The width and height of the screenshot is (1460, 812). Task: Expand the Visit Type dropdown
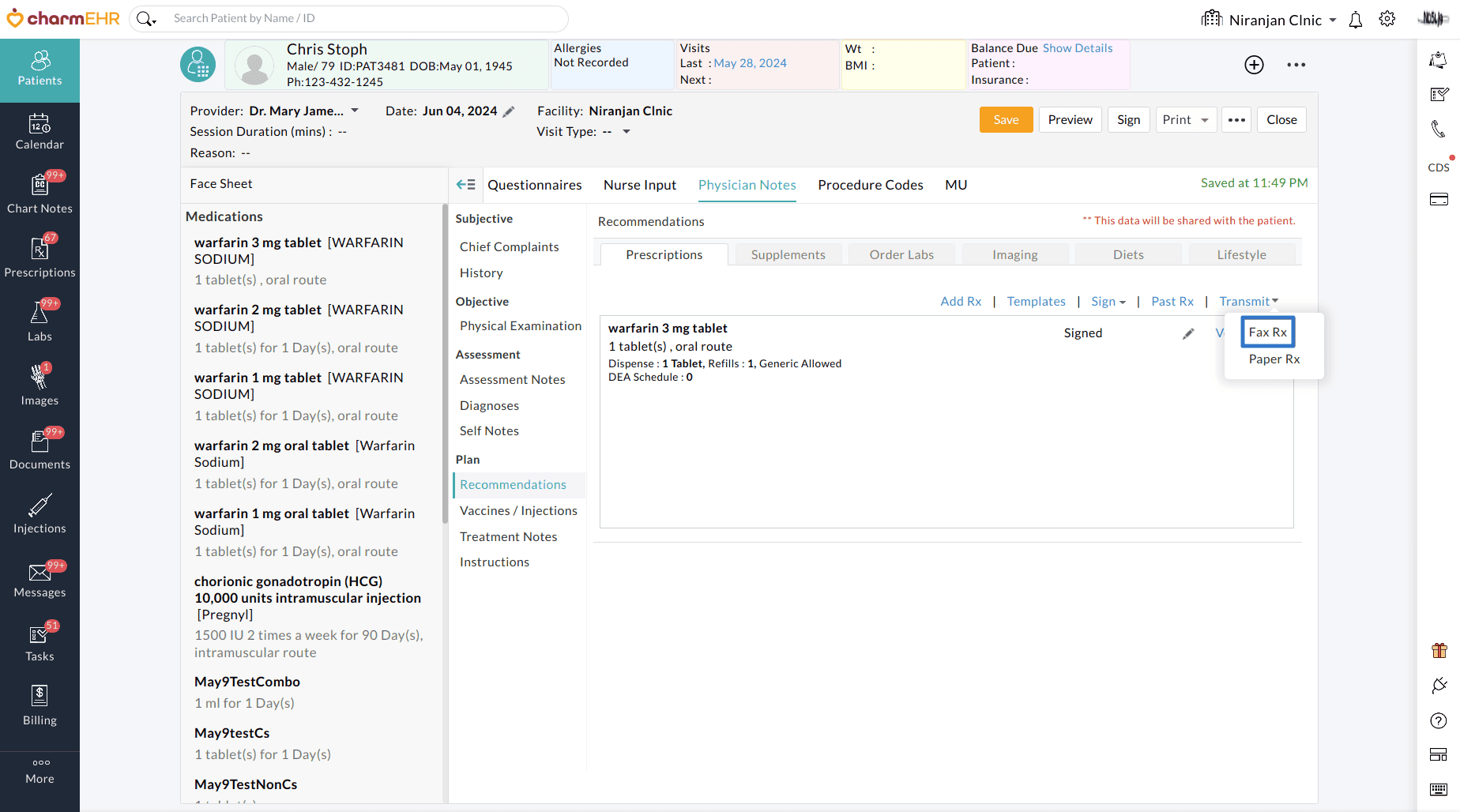(627, 132)
